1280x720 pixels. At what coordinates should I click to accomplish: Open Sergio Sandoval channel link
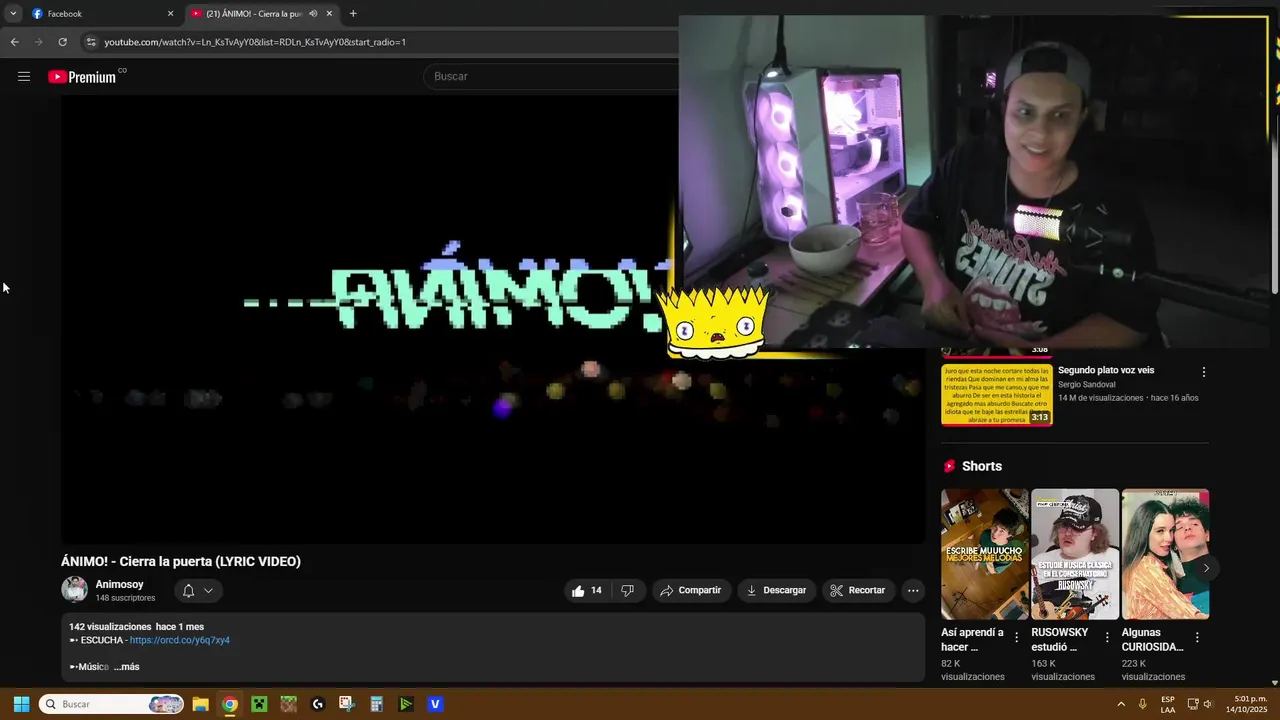coord(1087,384)
